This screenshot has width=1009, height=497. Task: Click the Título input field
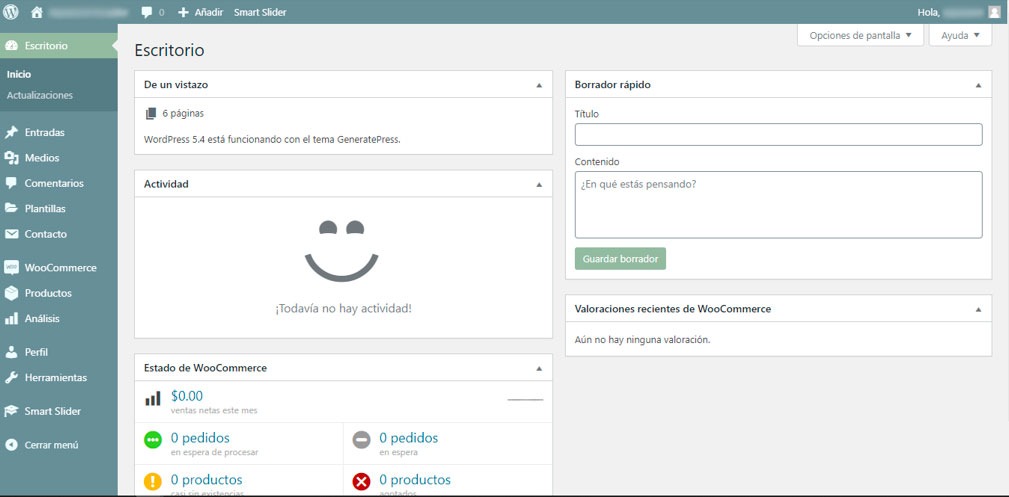click(x=778, y=135)
